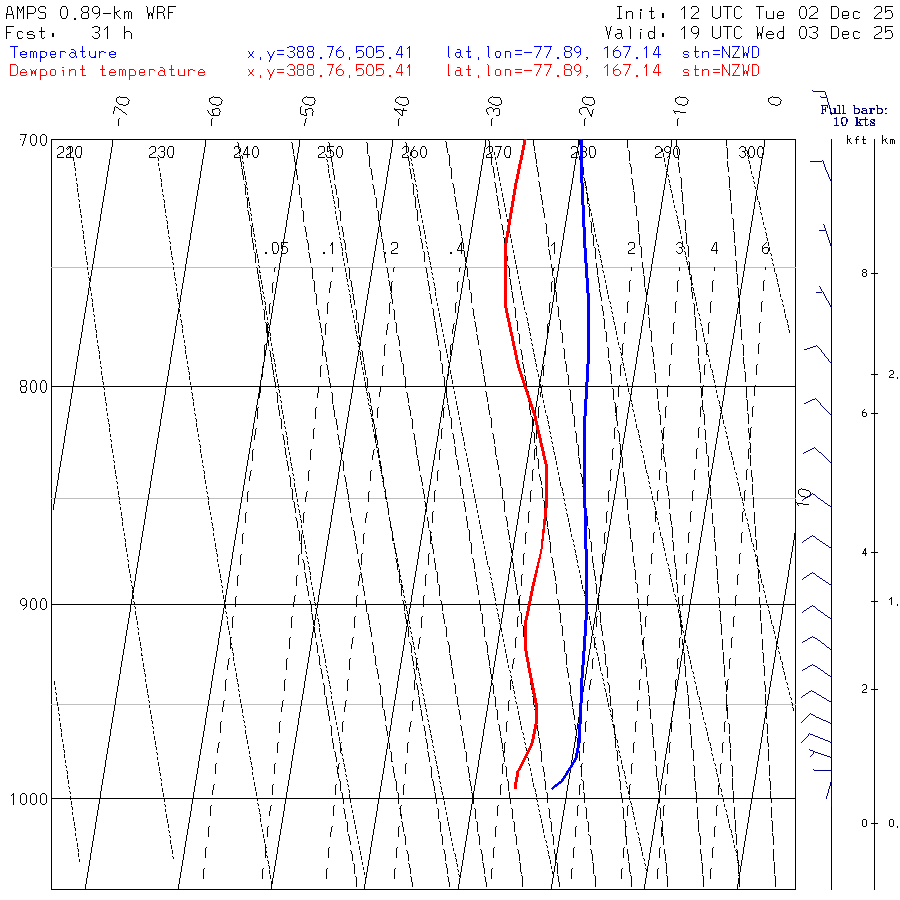Screen dimensions: 900x900
Task: Click the "700" pressure level label
Action: tap(33, 141)
